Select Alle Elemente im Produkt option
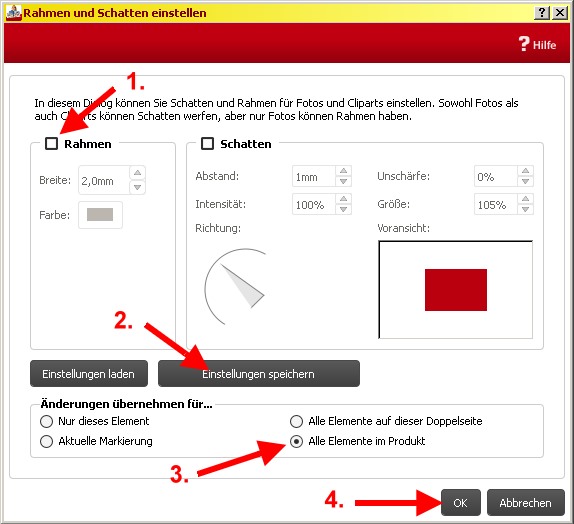The image size is (574, 524). [296, 442]
